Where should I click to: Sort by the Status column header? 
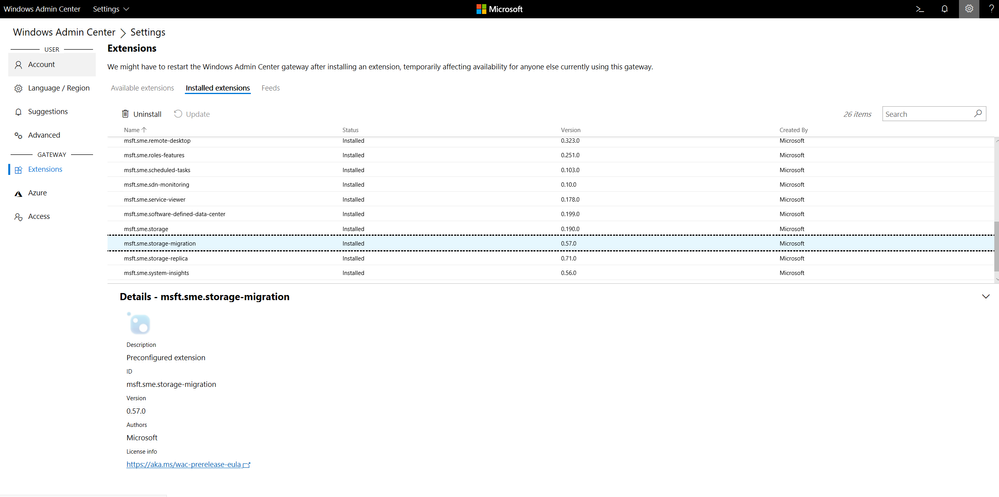350,130
